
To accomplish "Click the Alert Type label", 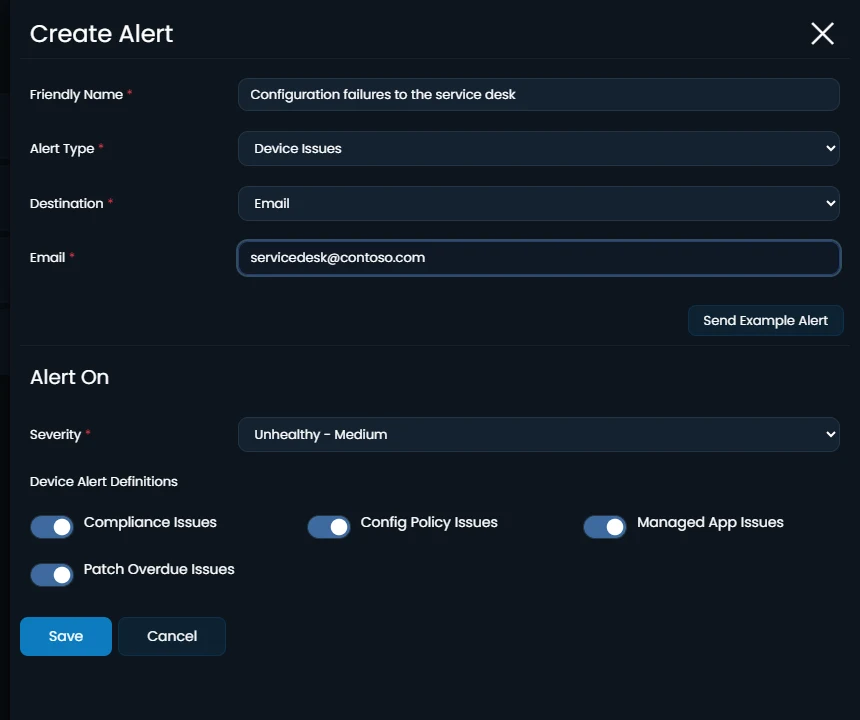I will point(62,149).
